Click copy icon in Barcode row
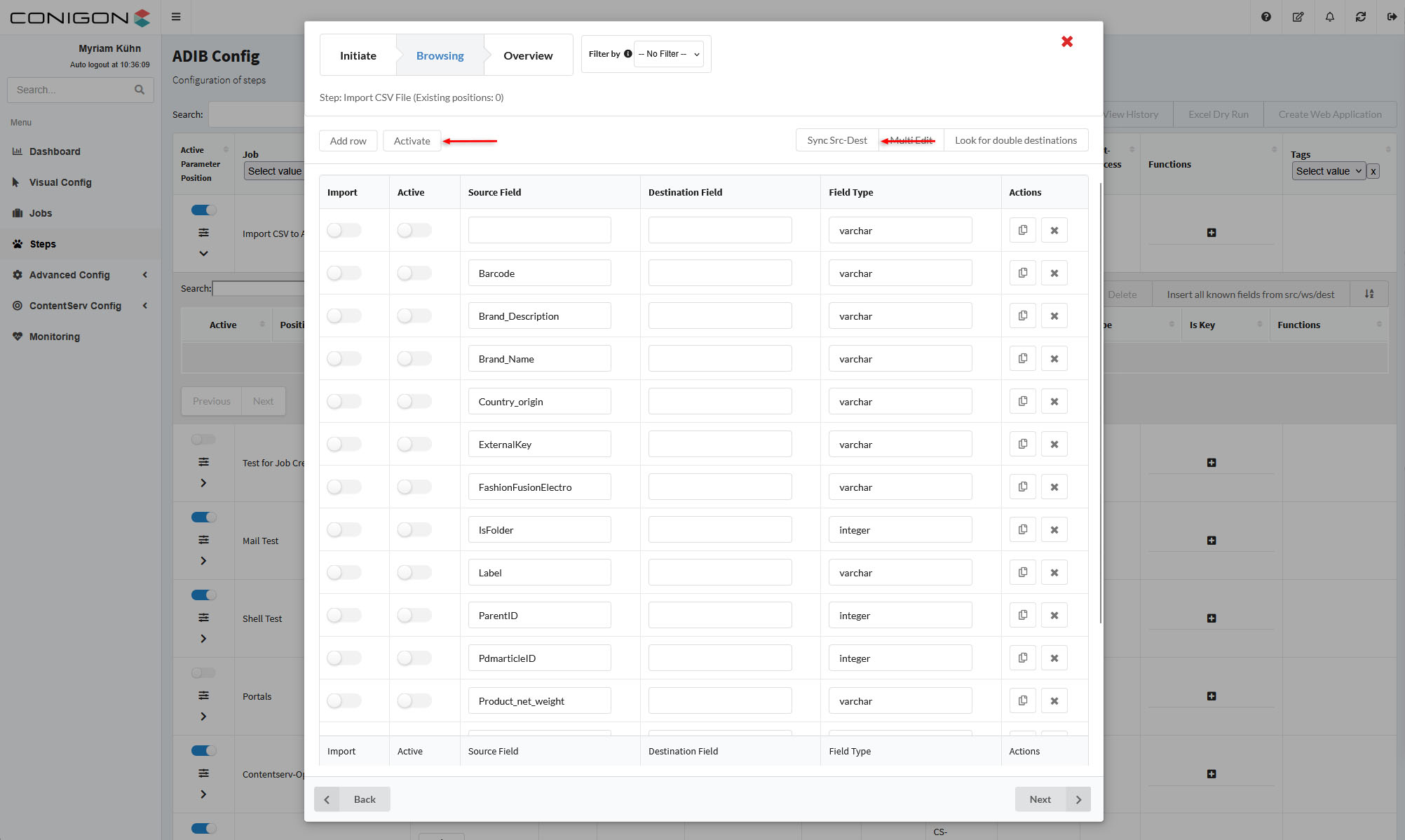The height and width of the screenshot is (840, 1405). 1023,273
